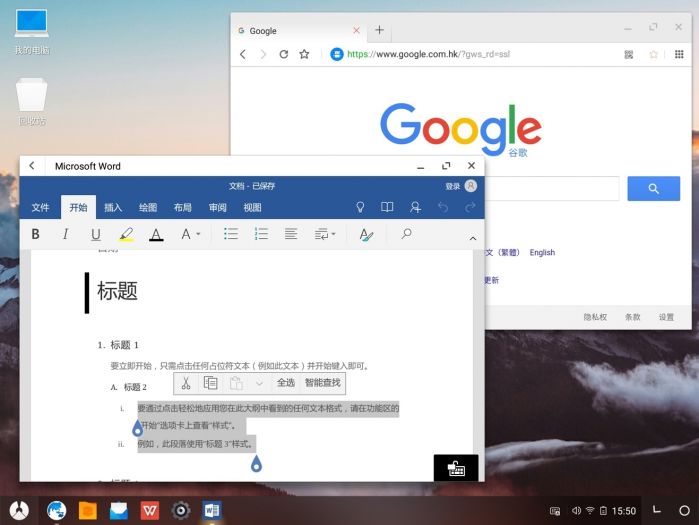Switch to the 布局 tab

coord(183,207)
